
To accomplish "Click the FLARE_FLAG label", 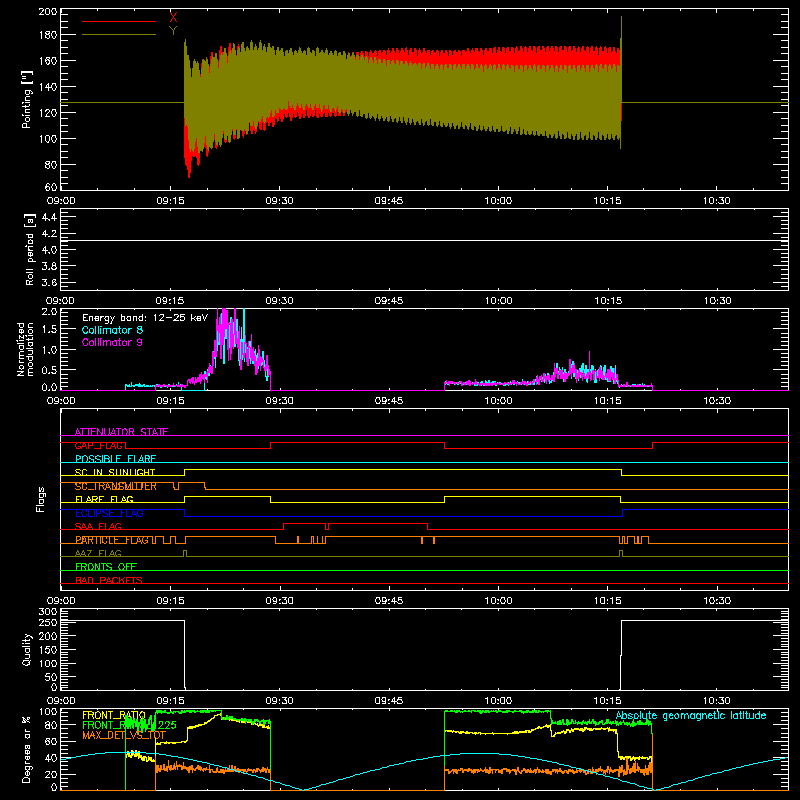I will (104, 499).
